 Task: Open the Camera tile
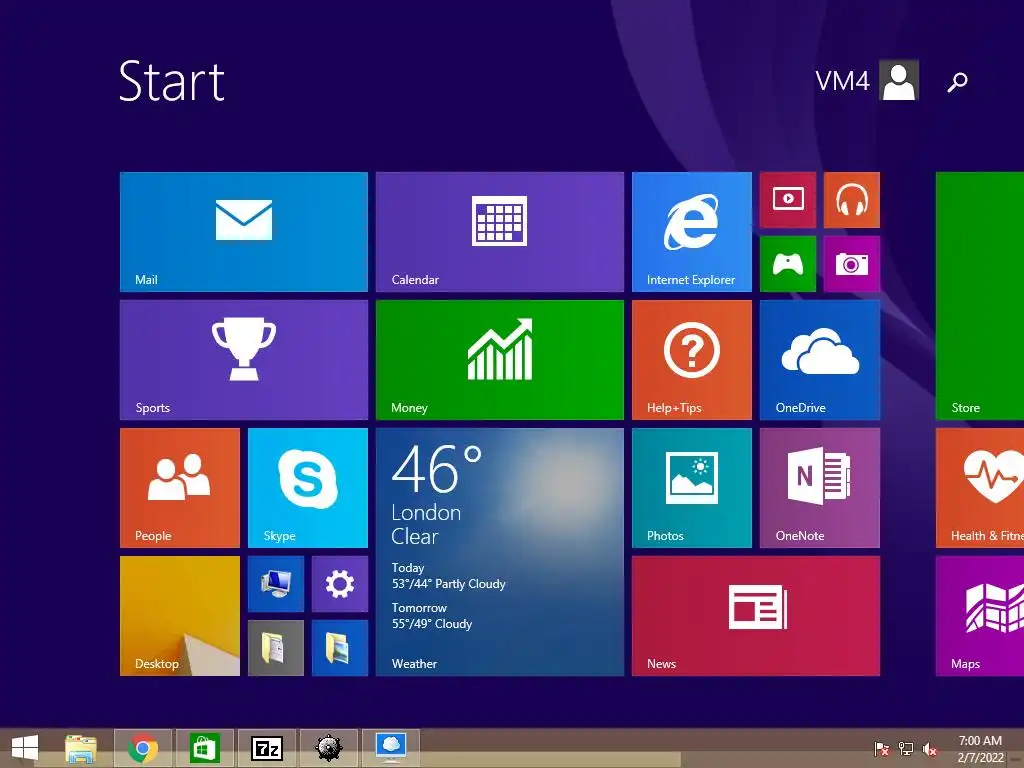point(852,264)
